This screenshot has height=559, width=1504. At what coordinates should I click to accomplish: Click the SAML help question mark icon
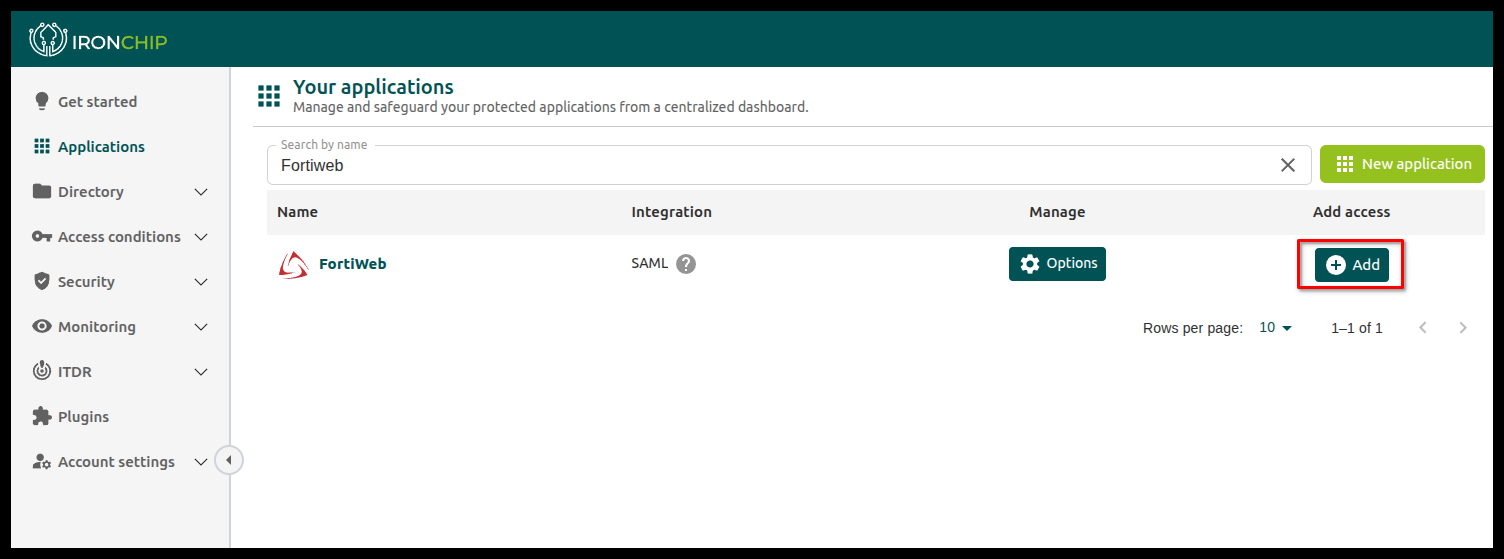click(x=686, y=264)
